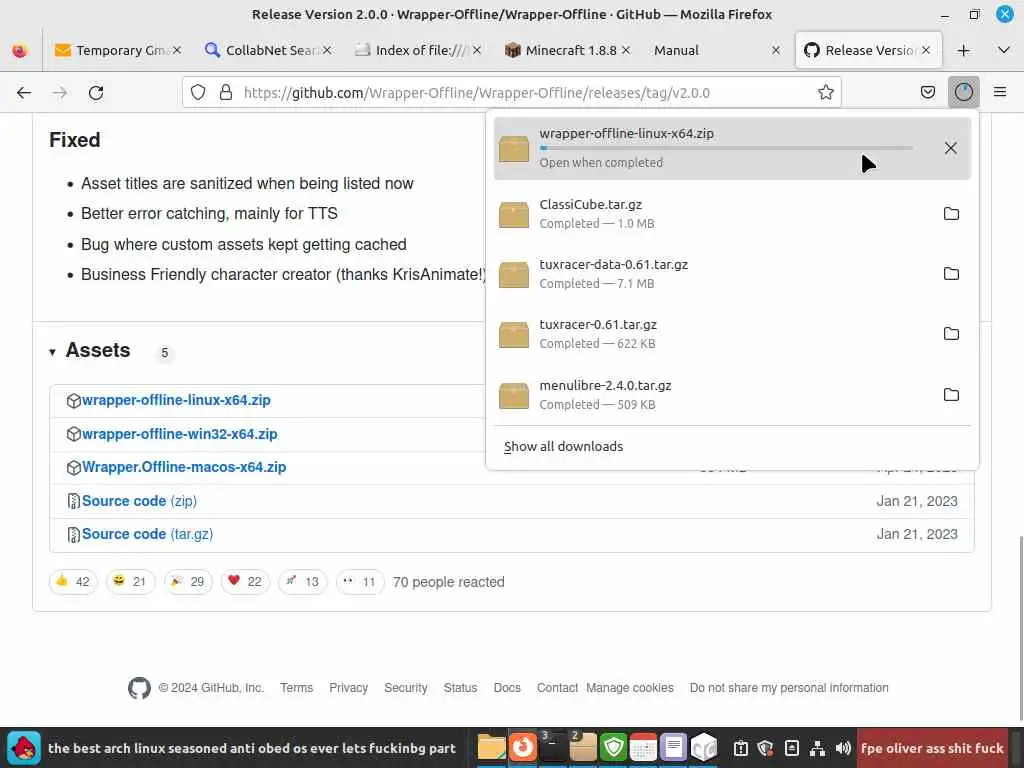Toggle the thumbs up reaction with 42
The image size is (1024, 768).
point(73,582)
